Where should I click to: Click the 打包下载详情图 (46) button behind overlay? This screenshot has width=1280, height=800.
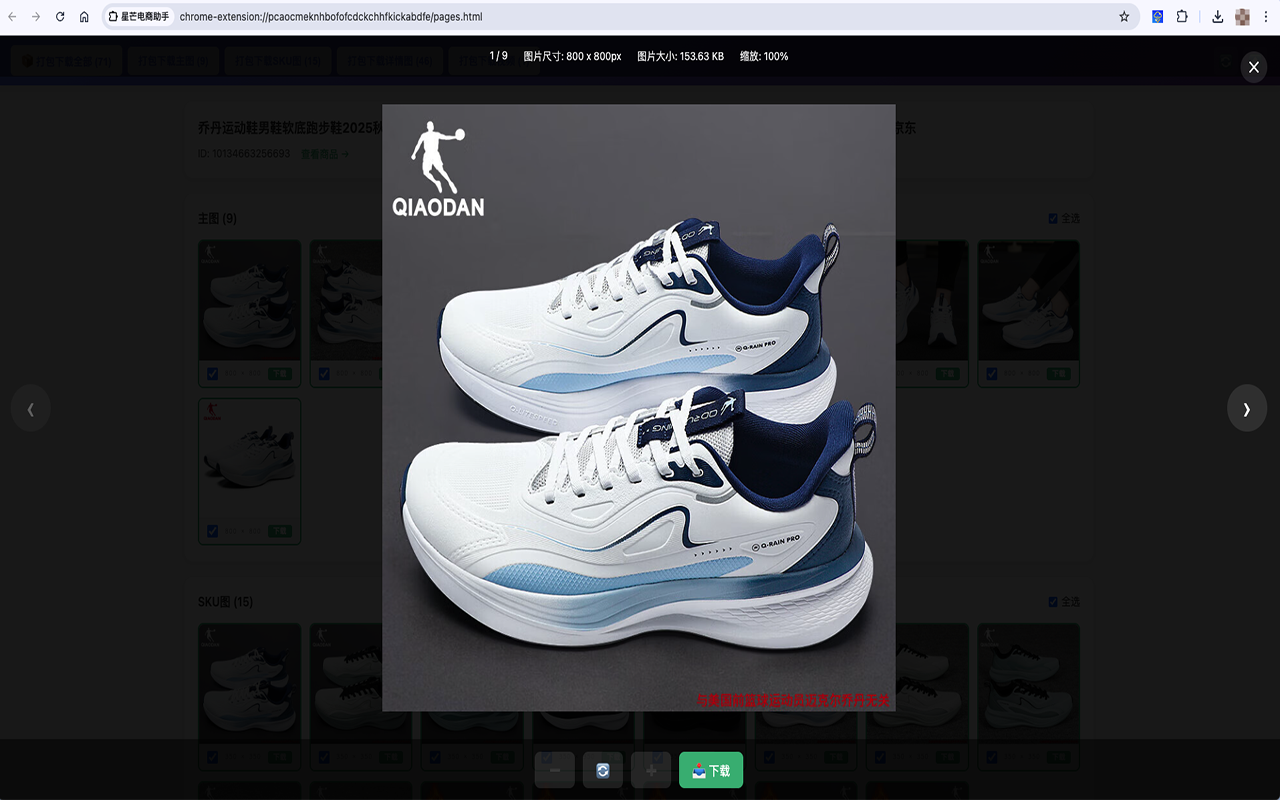pos(389,61)
